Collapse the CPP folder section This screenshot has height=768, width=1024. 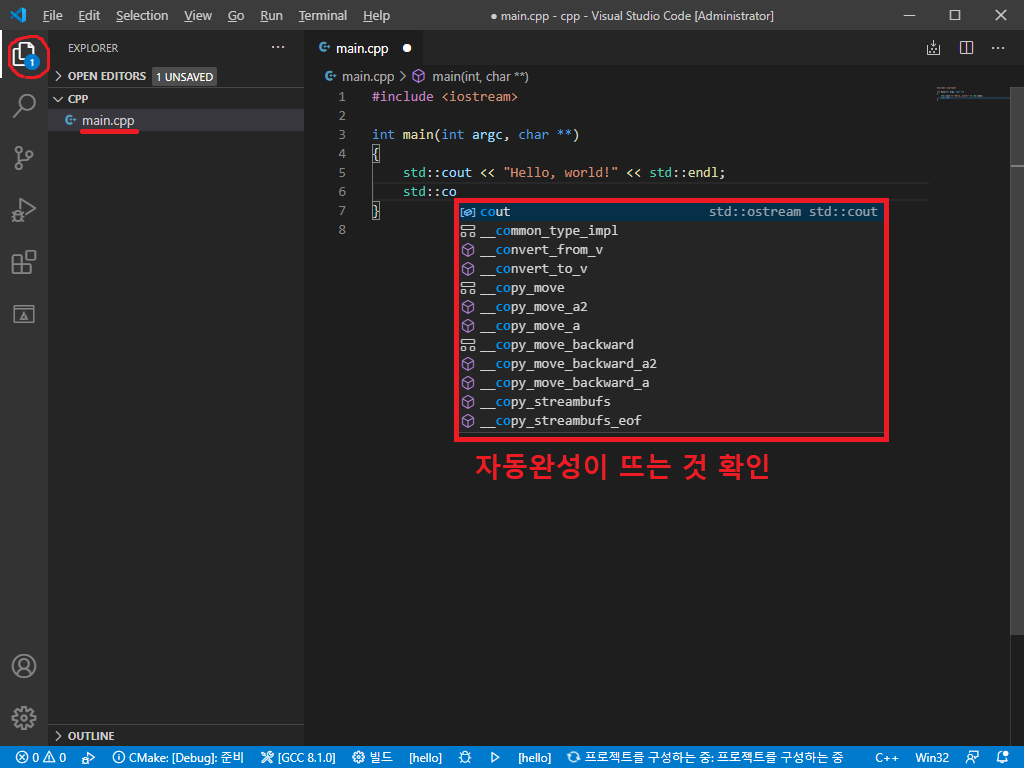(78, 99)
